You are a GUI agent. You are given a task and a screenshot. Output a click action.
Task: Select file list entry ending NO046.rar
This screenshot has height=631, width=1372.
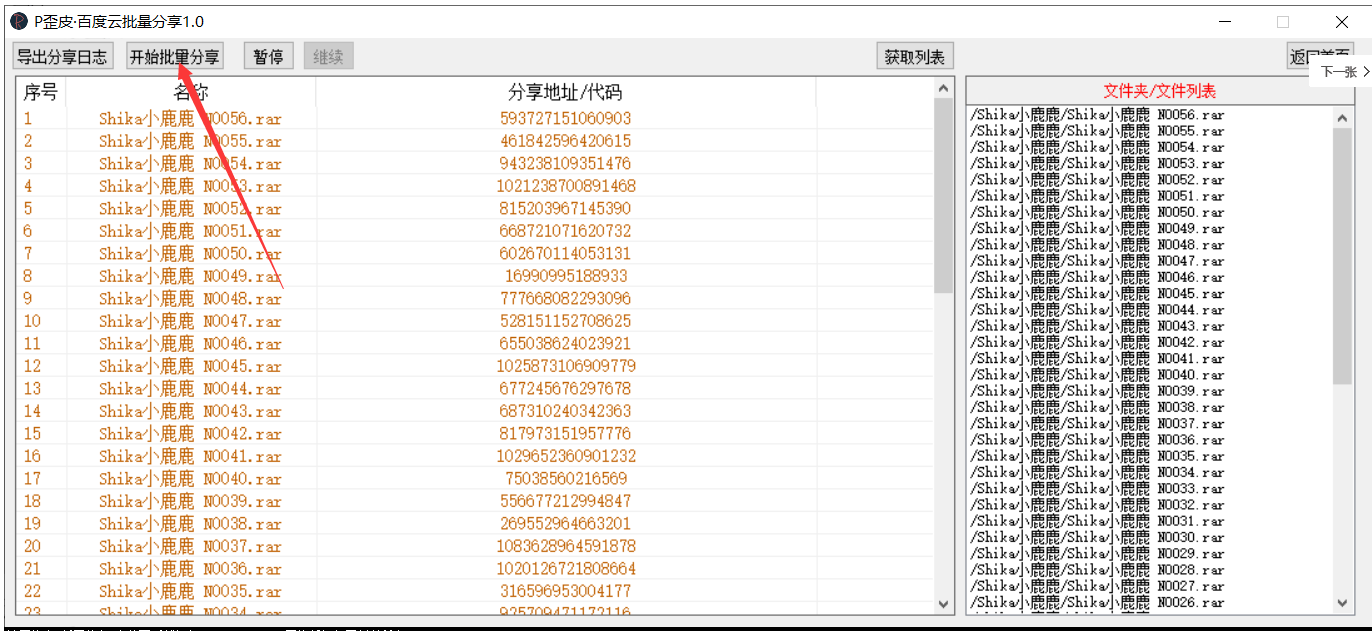tap(1097, 277)
